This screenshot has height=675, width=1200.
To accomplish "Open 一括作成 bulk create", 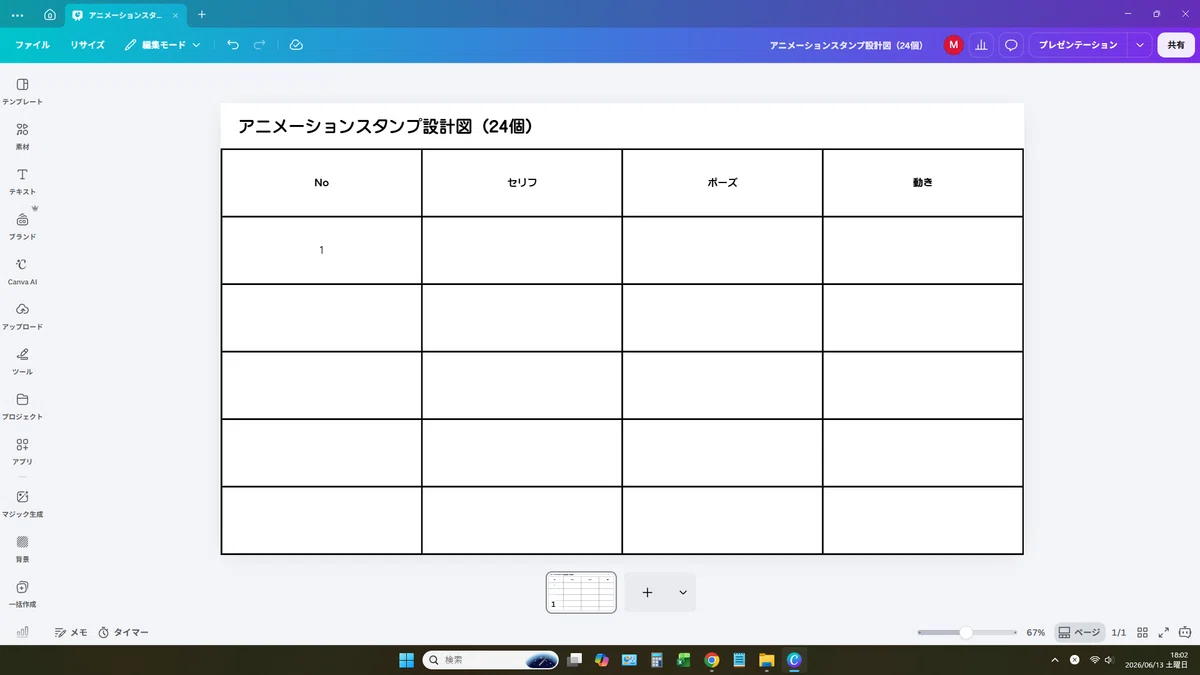I will (x=22, y=593).
